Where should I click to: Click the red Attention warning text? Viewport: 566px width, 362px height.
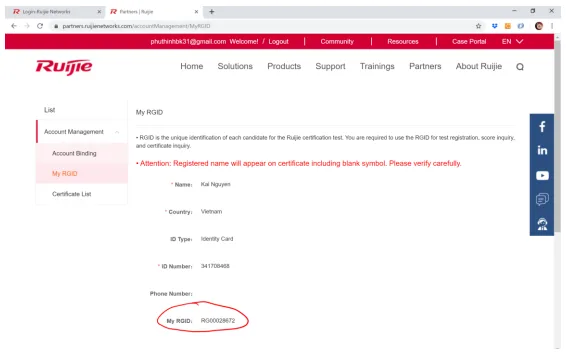tap(299, 163)
